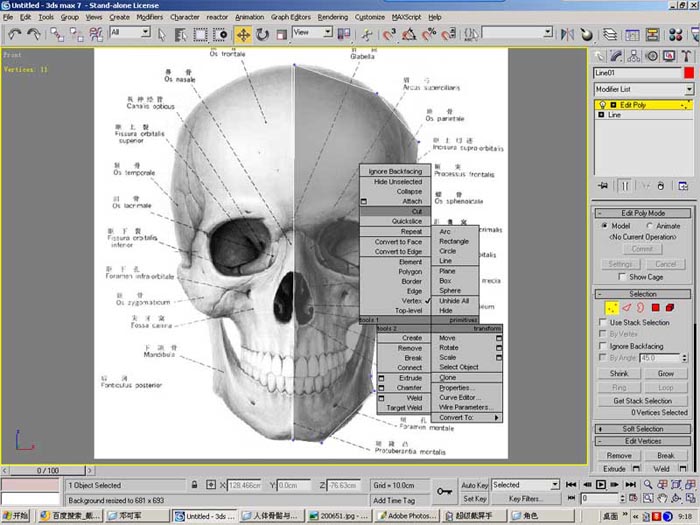
Task: Toggle 3D Snaps in the toolbar
Action: point(389,34)
